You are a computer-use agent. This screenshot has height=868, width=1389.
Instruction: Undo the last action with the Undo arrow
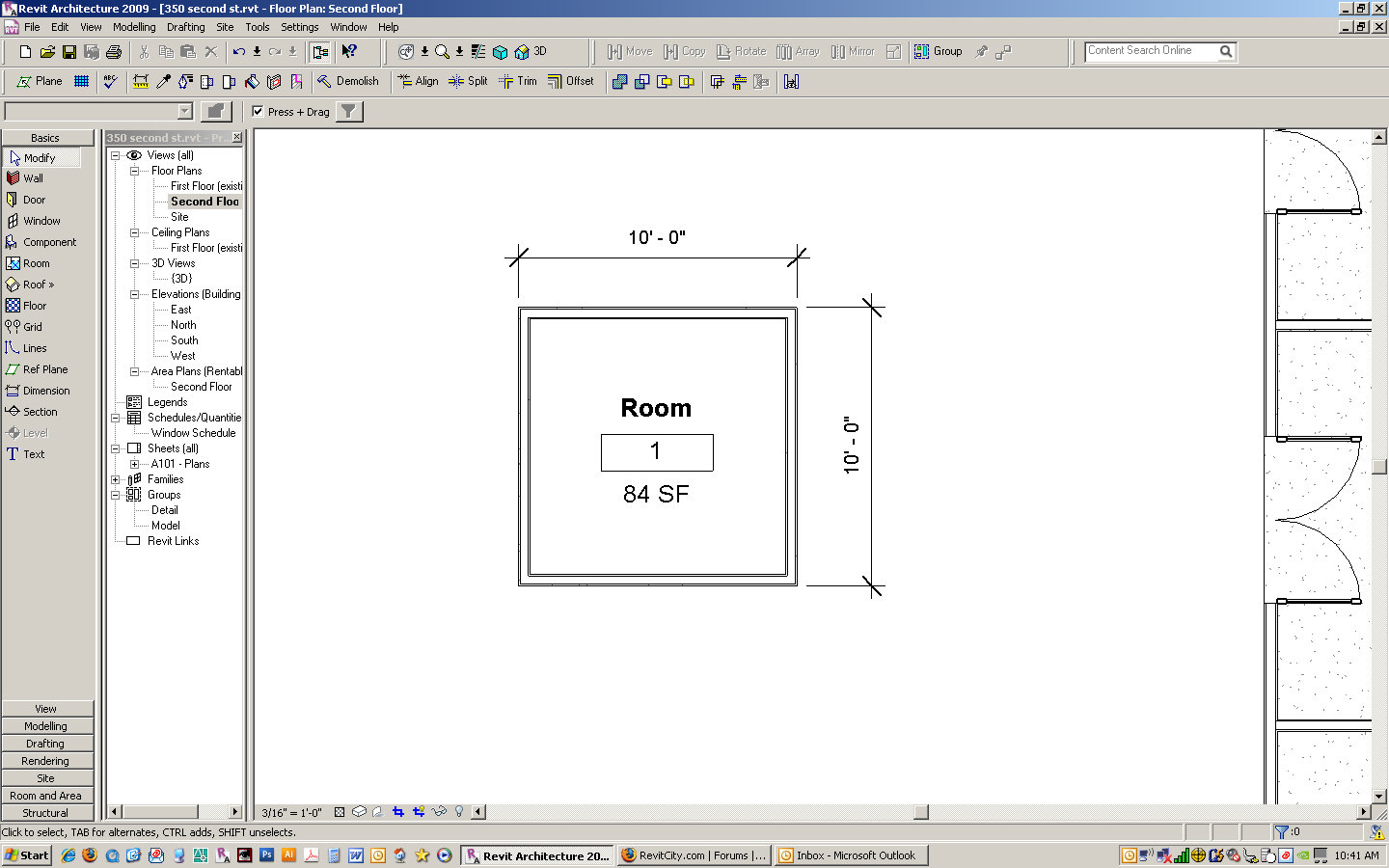[x=239, y=52]
